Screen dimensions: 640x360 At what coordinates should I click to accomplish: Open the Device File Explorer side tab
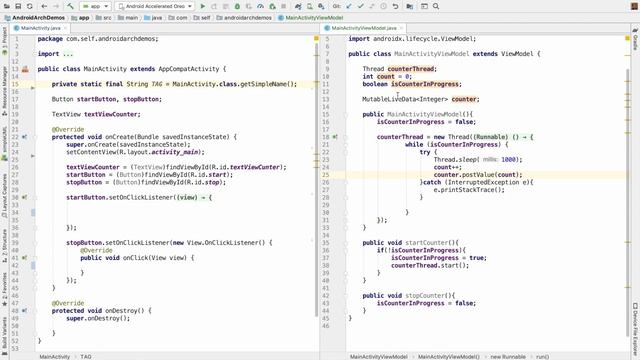pos(636,330)
